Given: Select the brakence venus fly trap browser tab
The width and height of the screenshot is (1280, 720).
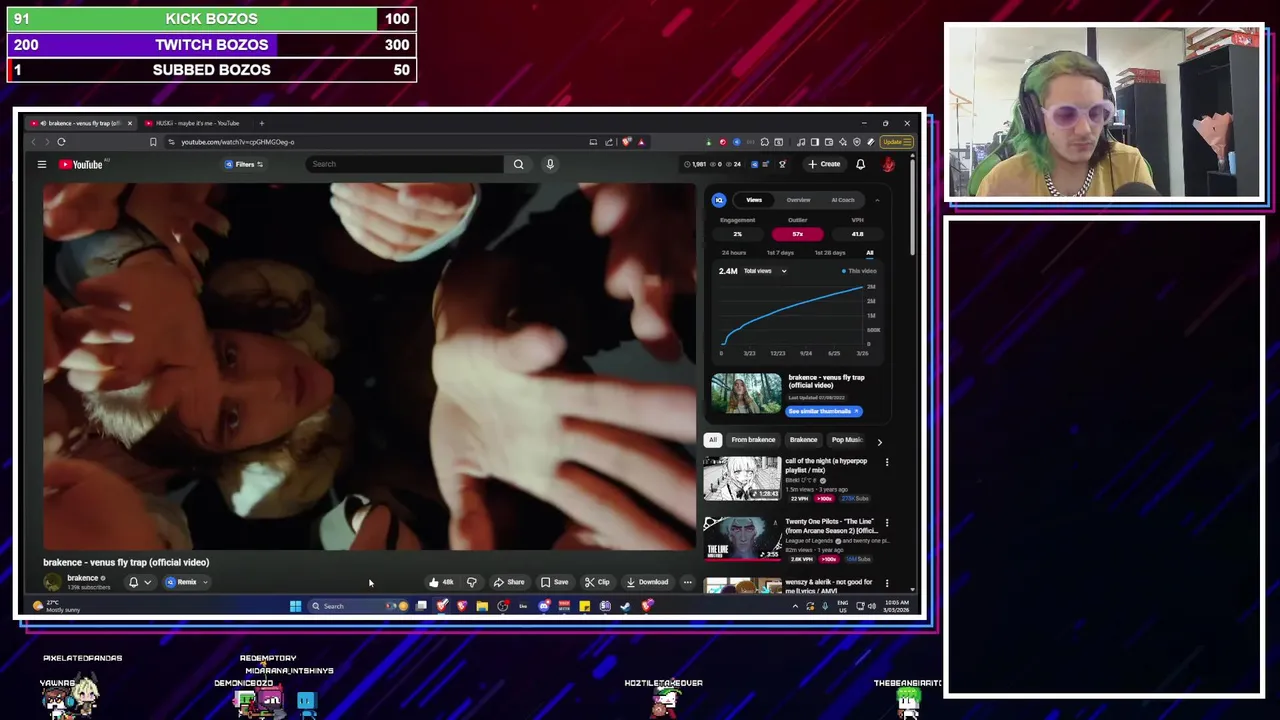Looking at the screenshot, I should click(x=82, y=123).
